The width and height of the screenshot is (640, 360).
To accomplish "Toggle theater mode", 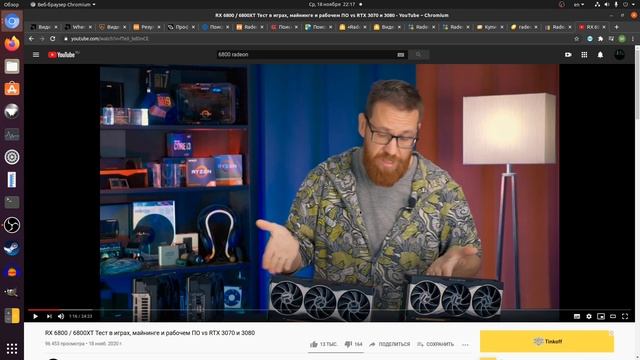I will (x=613, y=316).
